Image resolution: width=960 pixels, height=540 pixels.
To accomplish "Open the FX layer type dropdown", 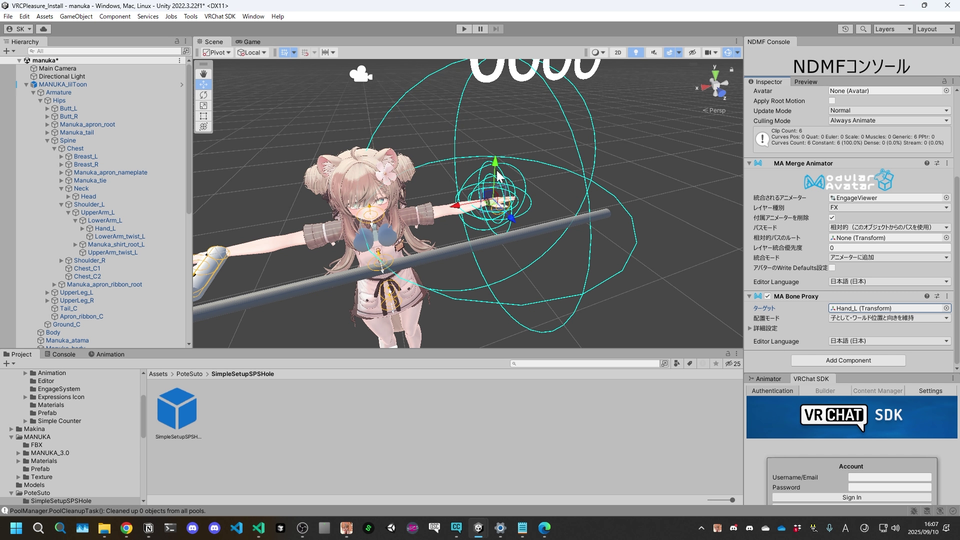I will pos(889,208).
